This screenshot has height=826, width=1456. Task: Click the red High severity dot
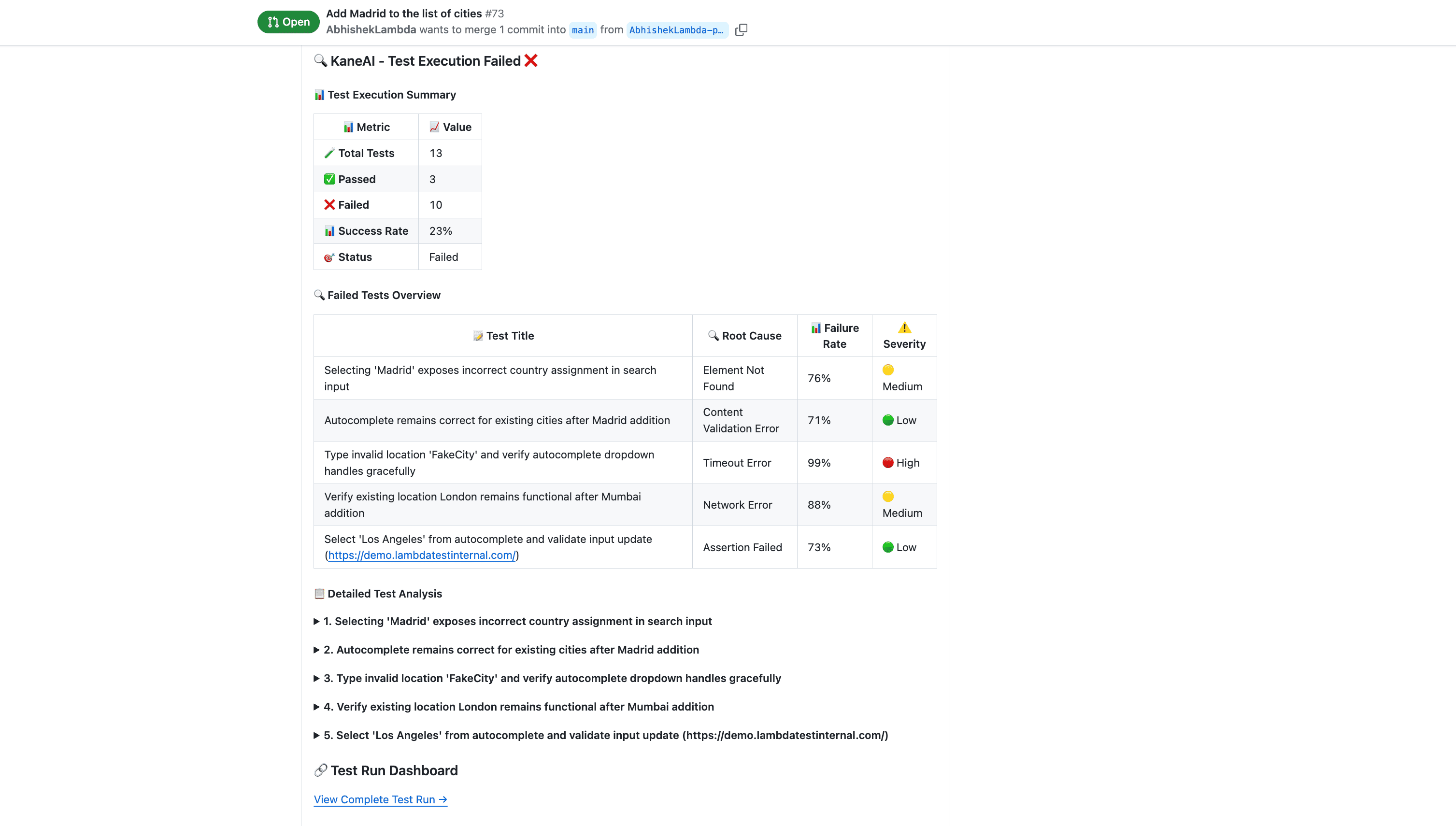(x=888, y=462)
